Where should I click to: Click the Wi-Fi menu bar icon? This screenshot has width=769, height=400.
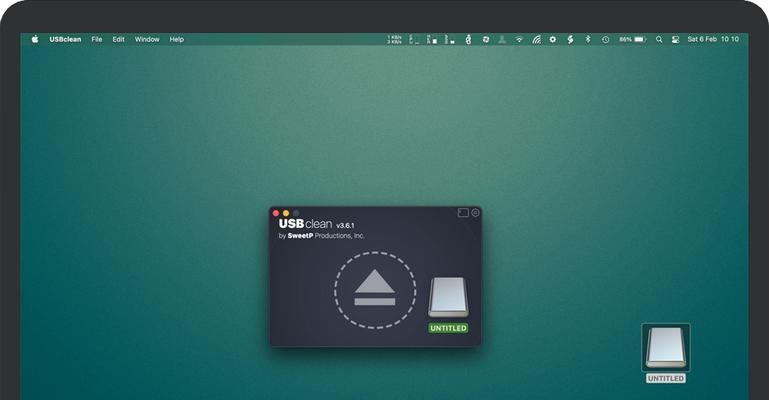pos(519,39)
